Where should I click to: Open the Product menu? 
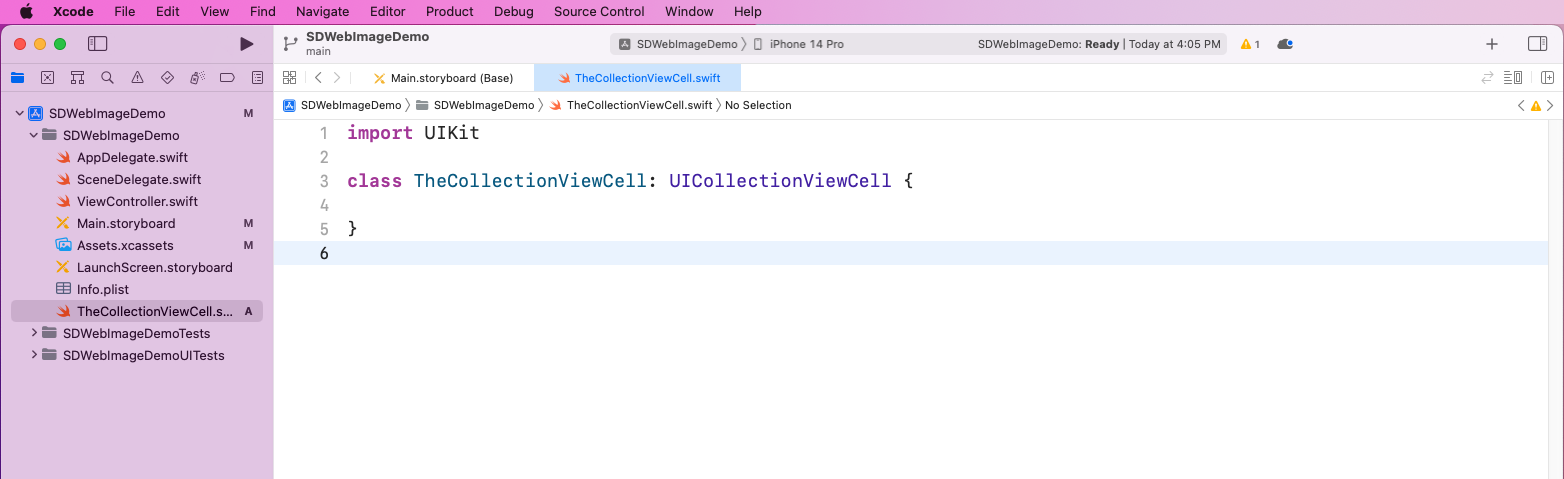[x=450, y=12]
